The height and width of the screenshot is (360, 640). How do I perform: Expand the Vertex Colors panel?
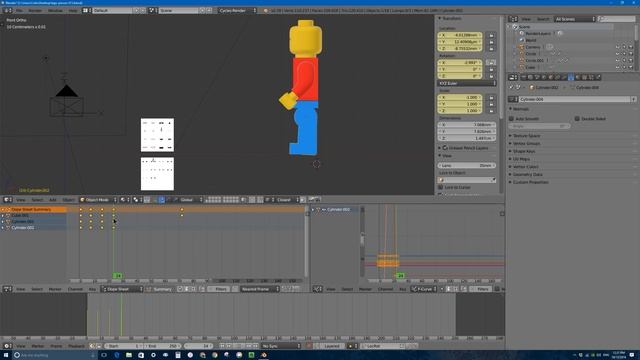(x=525, y=167)
